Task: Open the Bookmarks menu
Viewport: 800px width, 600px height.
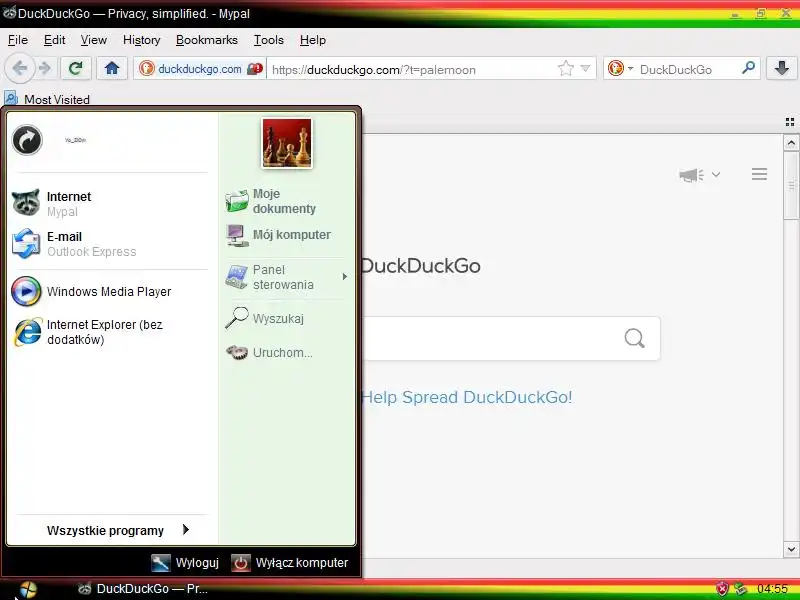Action: point(207,40)
